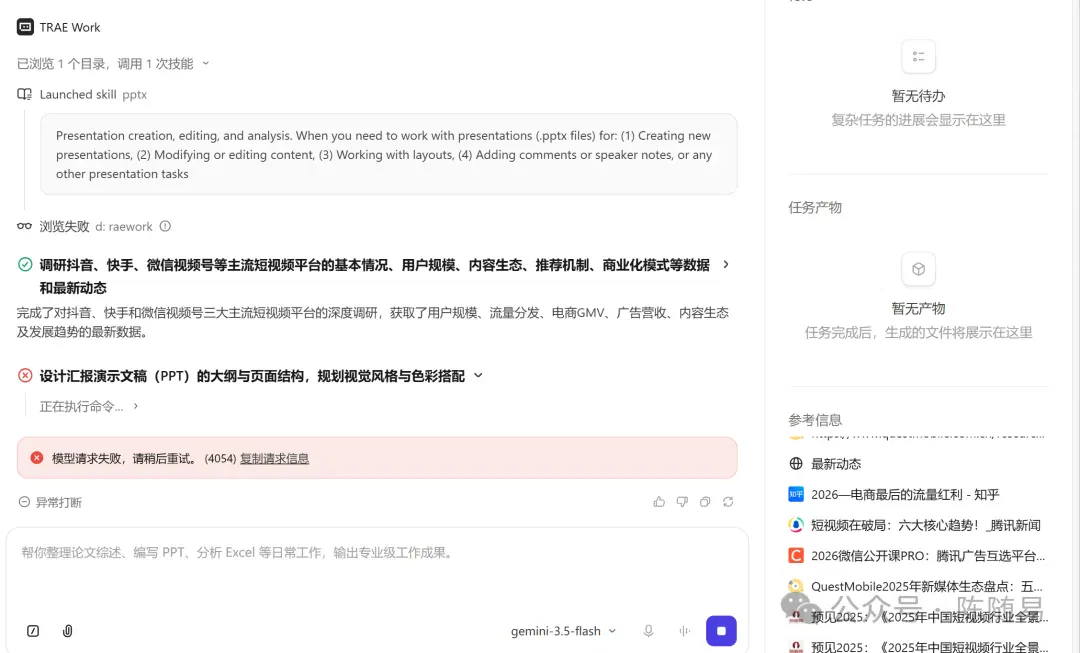Expand the 正在执行命令 step arrow
1080x653 pixels.
136,406
